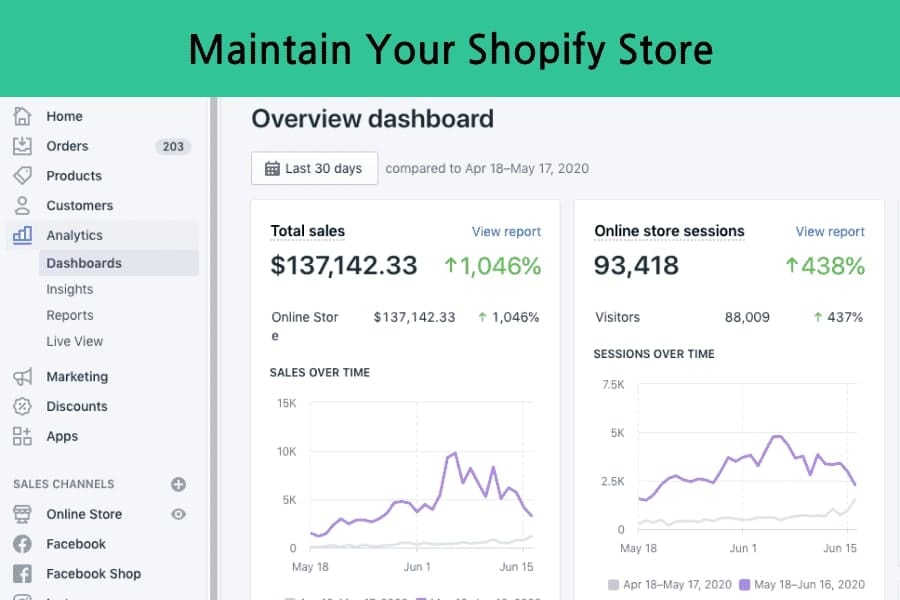Click the purple May 18–Jun 16 legend swatch
The image size is (900, 600).
744,584
